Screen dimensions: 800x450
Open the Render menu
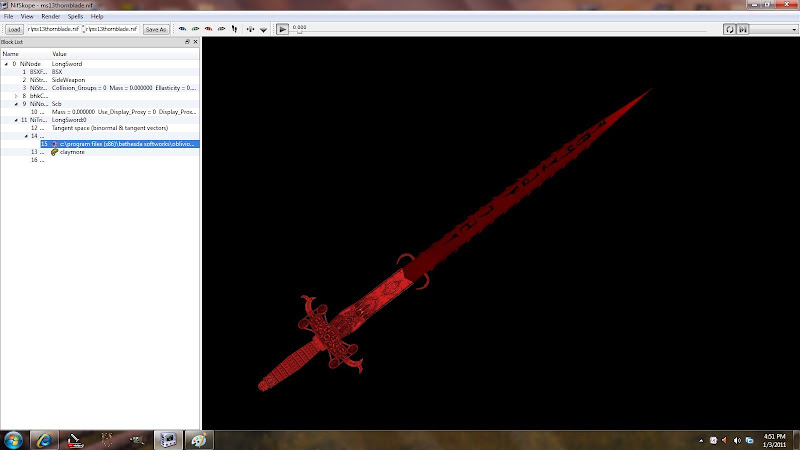pyautogui.click(x=51, y=16)
